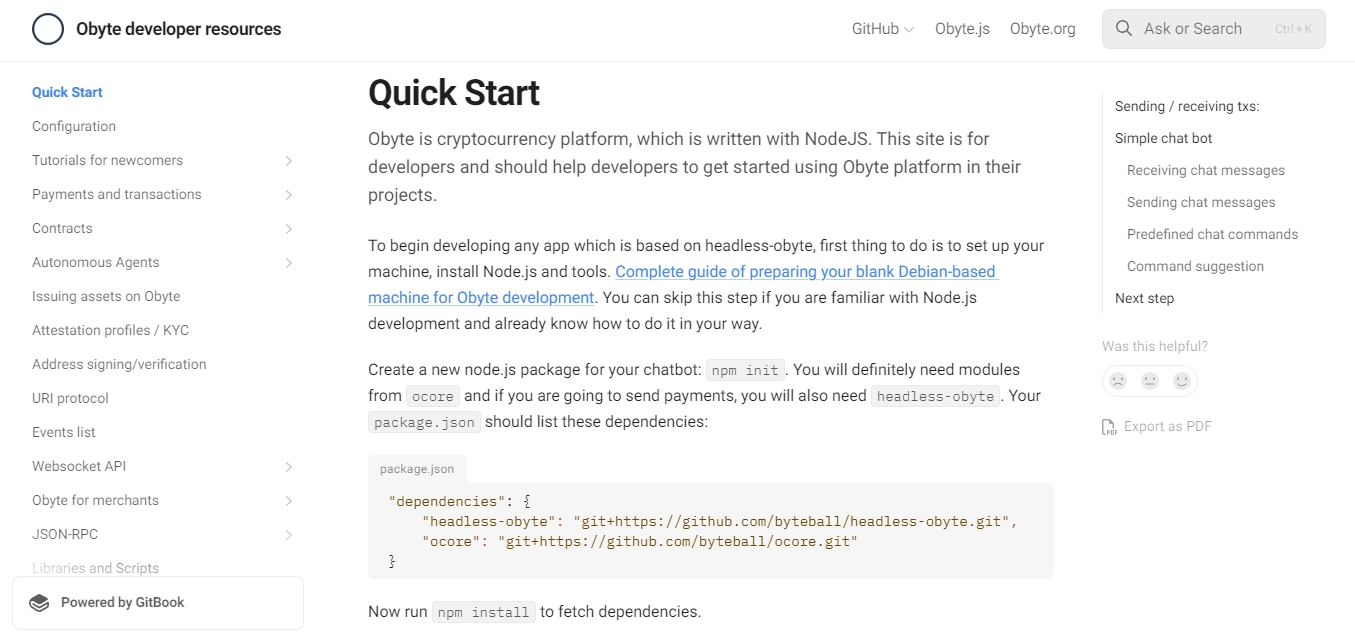Open Tutorials for newcomers page
The height and width of the screenshot is (632, 1355).
107,160
